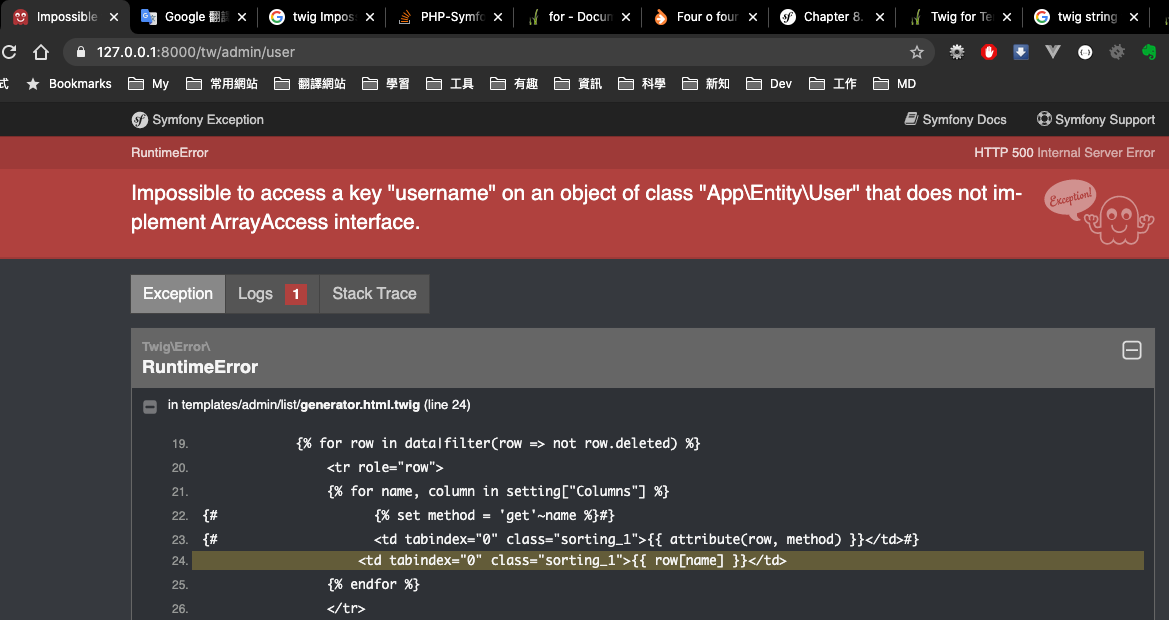Click the Evernote elephant extension icon
The image size is (1169, 620).
tap(1149, 51)
